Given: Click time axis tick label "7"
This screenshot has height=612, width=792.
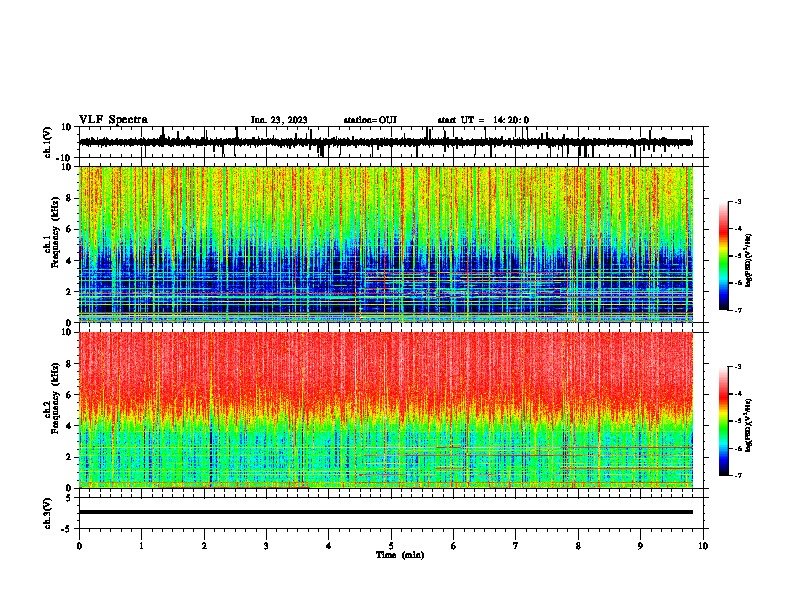Looking at the screenshot, I should 516,546.
